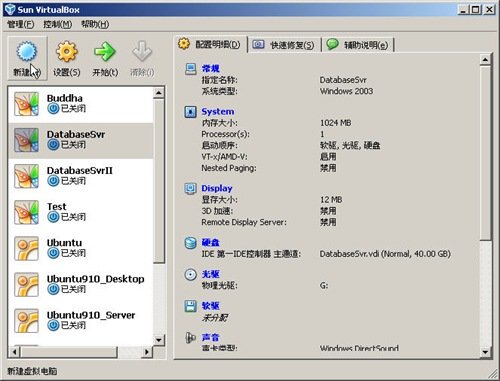Click the DatabaseSvr.vdi disk value
This screenshot has width=500, height=381.
point(385,254)
